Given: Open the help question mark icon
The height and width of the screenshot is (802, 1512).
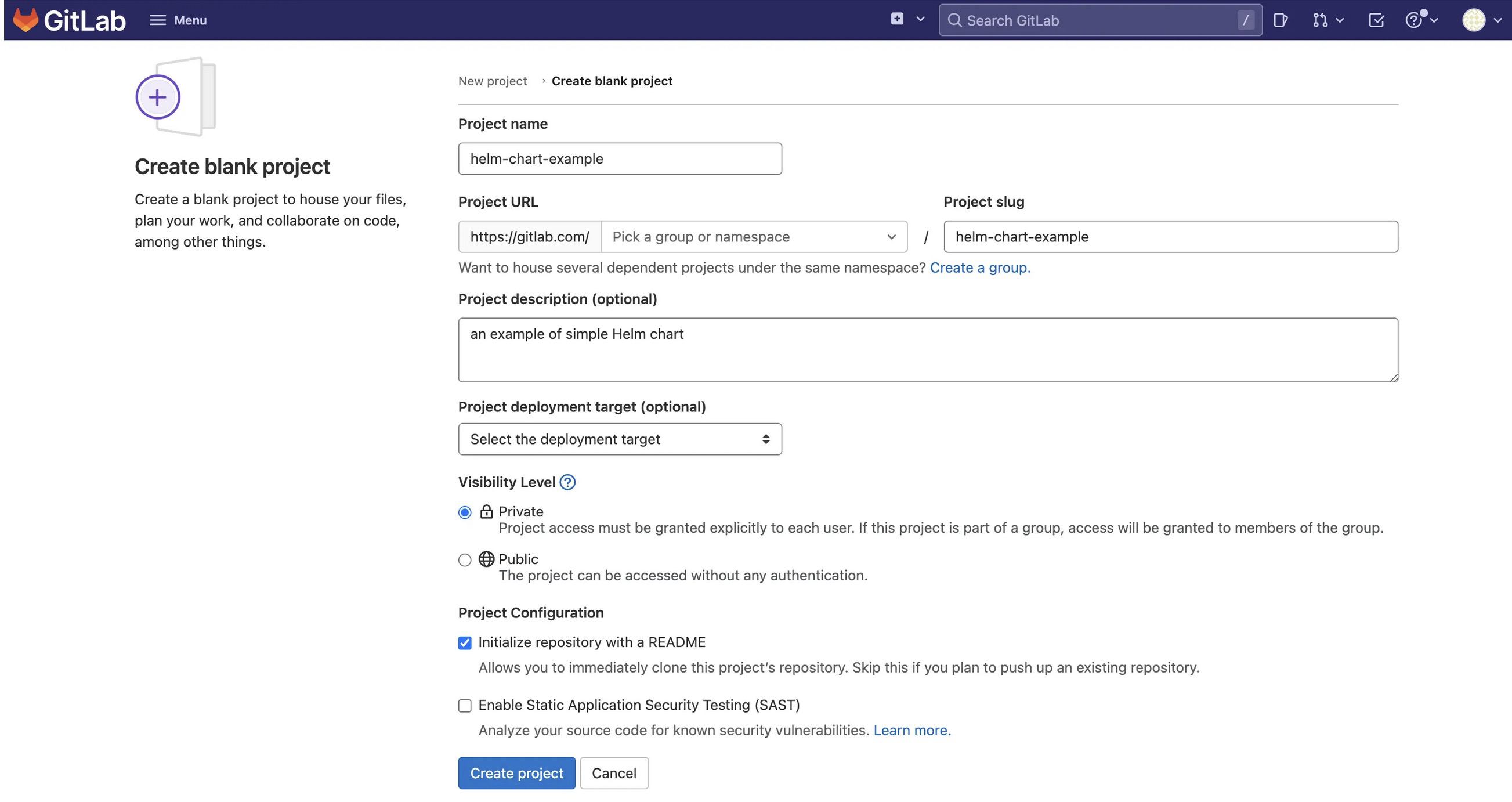Looking at the screenshot, I should point(1414,20).
